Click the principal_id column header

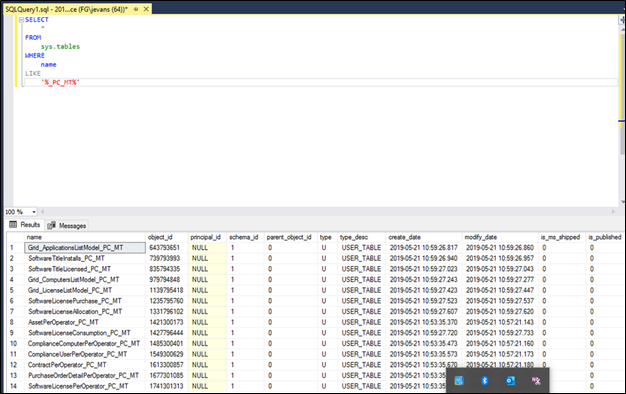[207, 237]
